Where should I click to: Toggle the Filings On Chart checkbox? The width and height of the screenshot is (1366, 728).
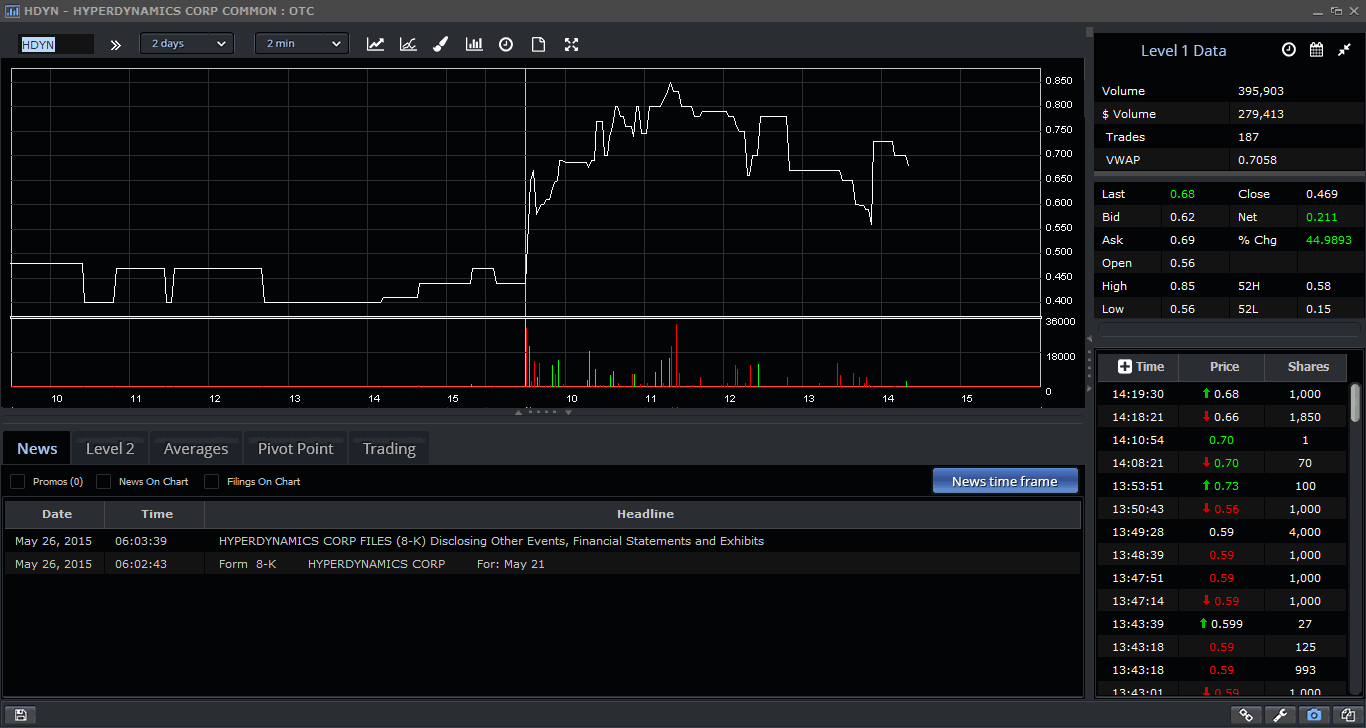[212, 482]
